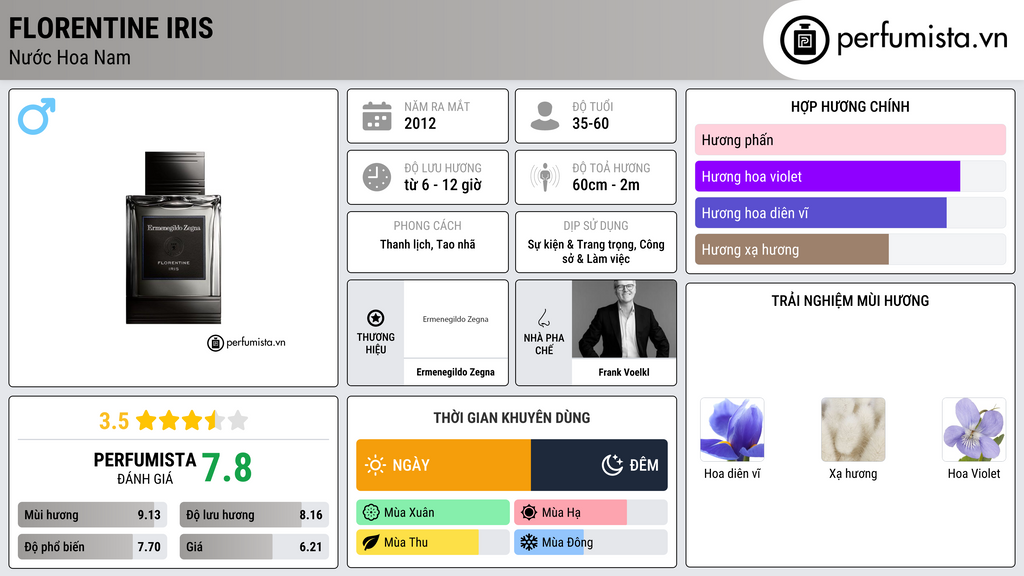
Task: Click the star badge icon above Thương hiệu
Action: pyautogui.click(x=376, y=318)
